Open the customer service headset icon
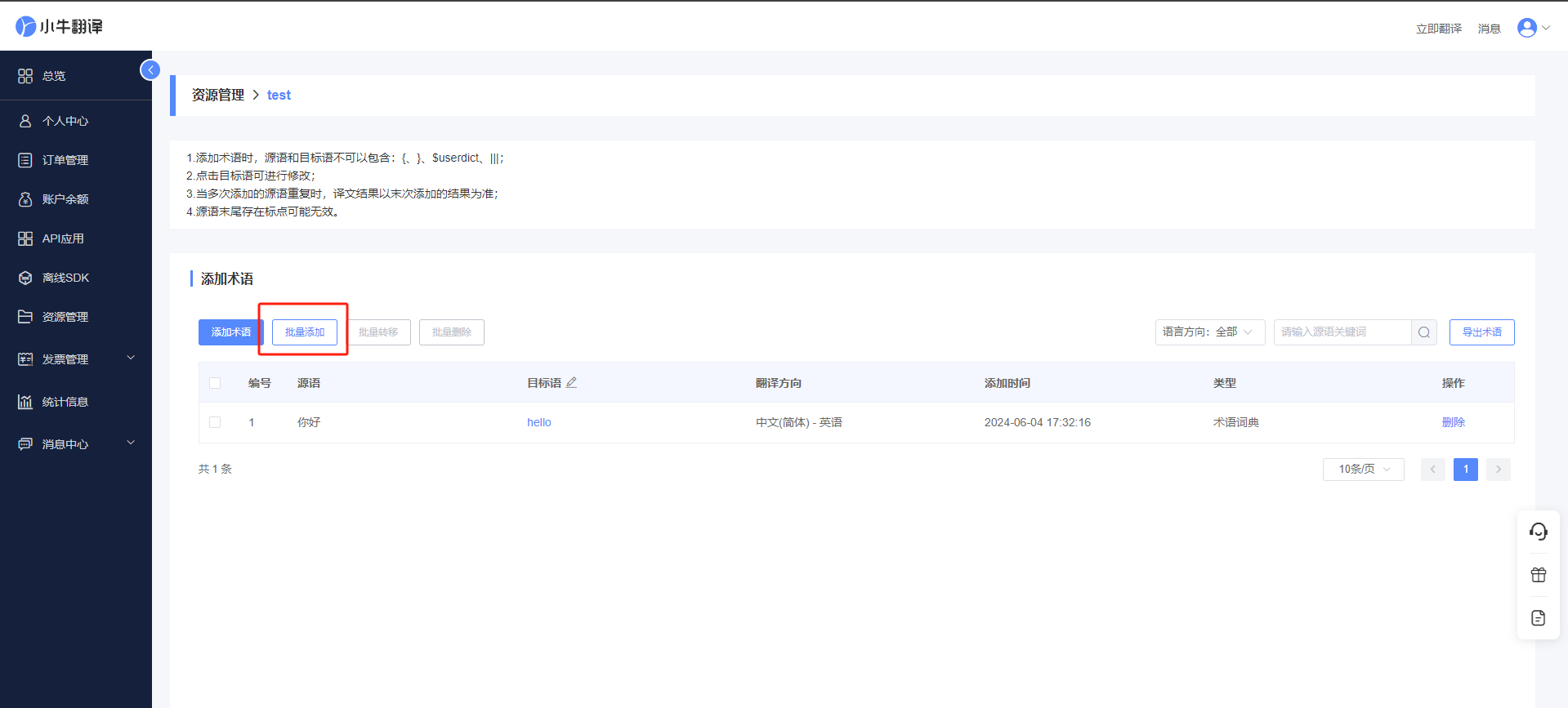The height and width of the screenshot is (708, 1568). pyautogui.click(x=1539, y=532)
